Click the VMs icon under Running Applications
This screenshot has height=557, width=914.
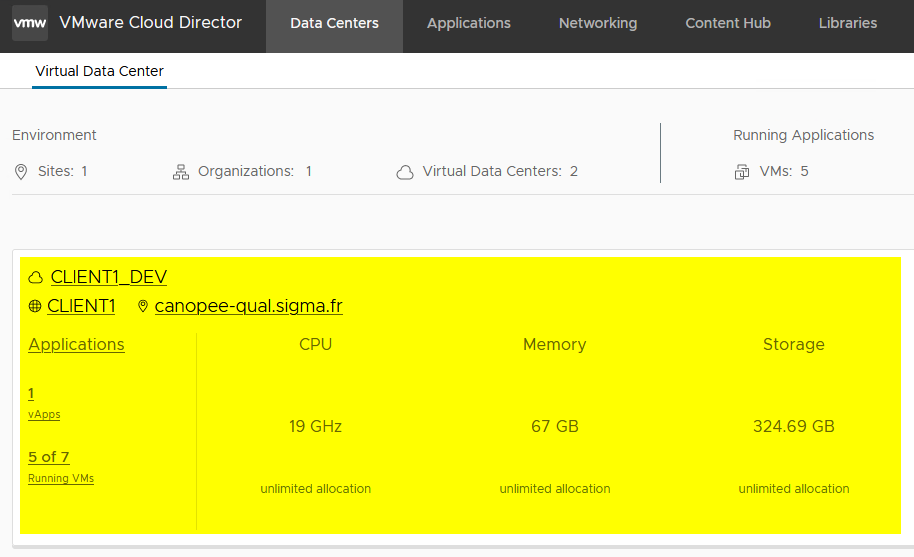[742, 172]
